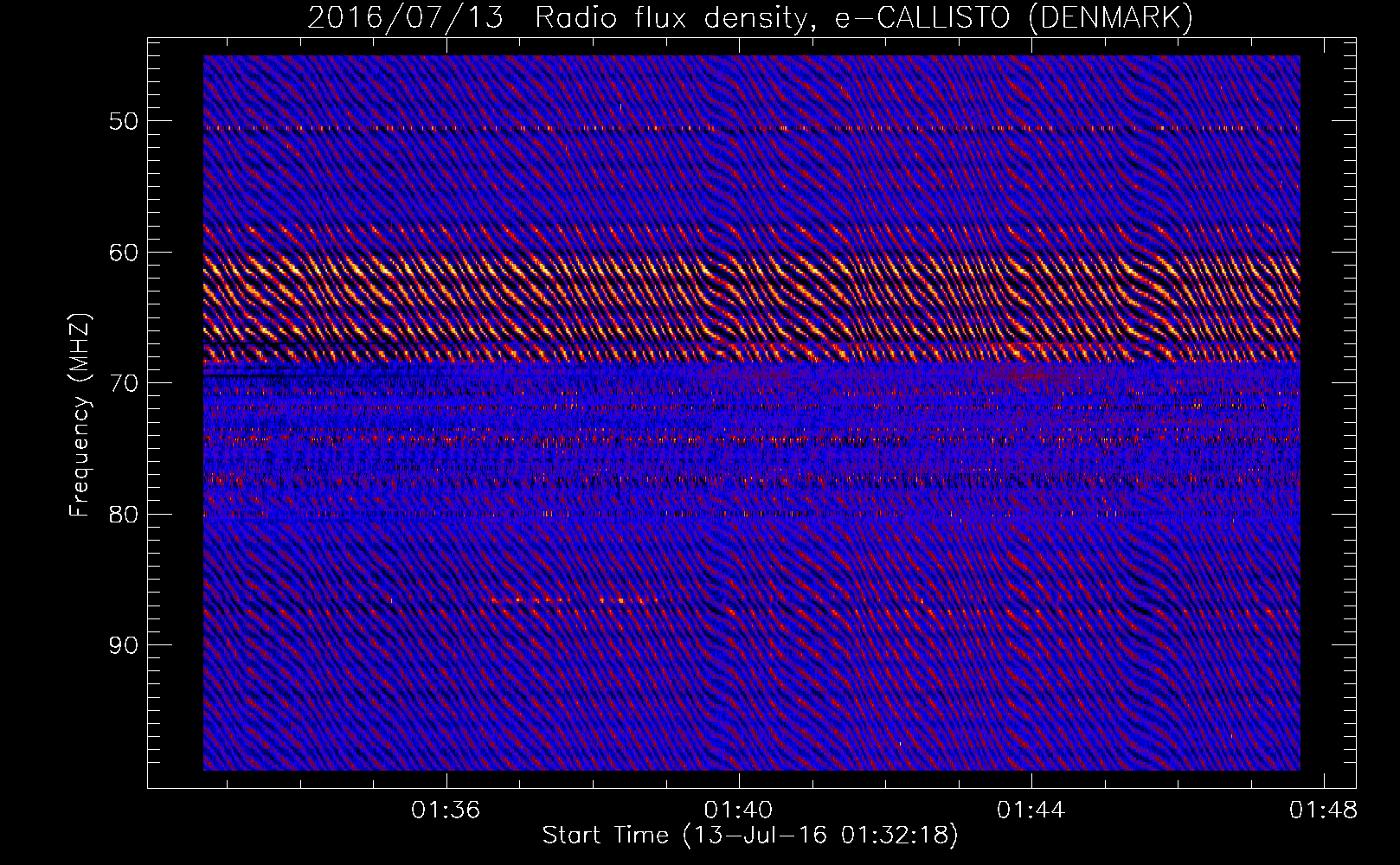Click the frequency tick label '60'
This screenshot has height=865, width=1400.
click(124, 253)
